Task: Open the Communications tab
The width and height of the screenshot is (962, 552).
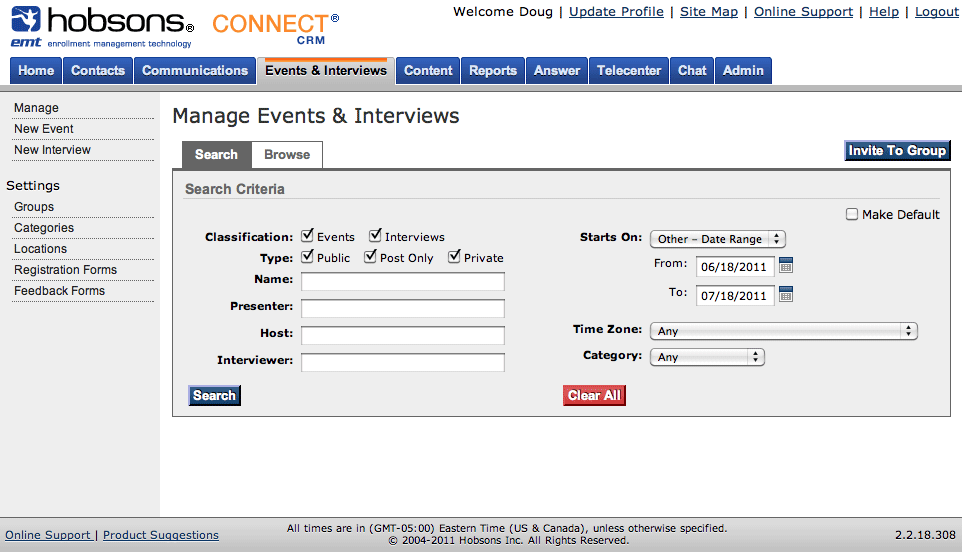Action: click(x=195, y=71)
